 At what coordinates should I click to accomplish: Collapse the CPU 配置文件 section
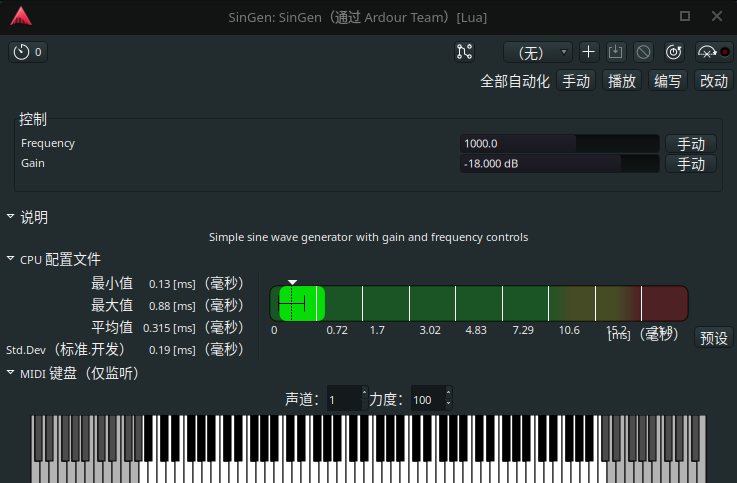(x=10, y=258)
